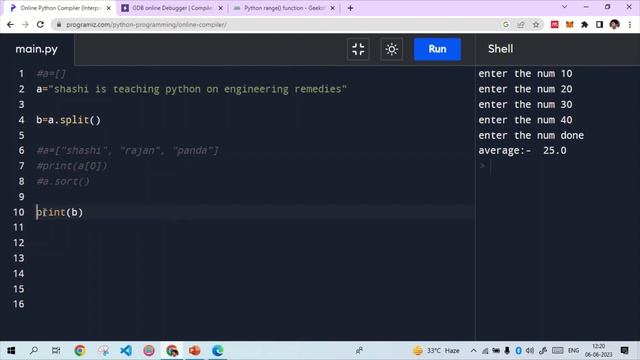
Task: Click the print(b) line in editor
Action: click(60, 212)
